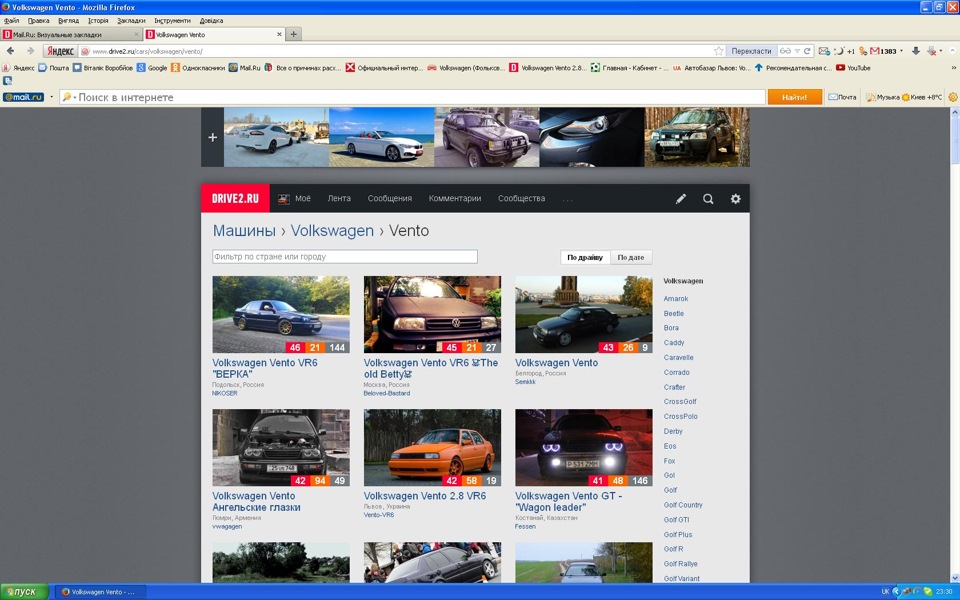Open the downloads arrow icon
The width and height of the screenshot is (960, 600).
point(916,51)
